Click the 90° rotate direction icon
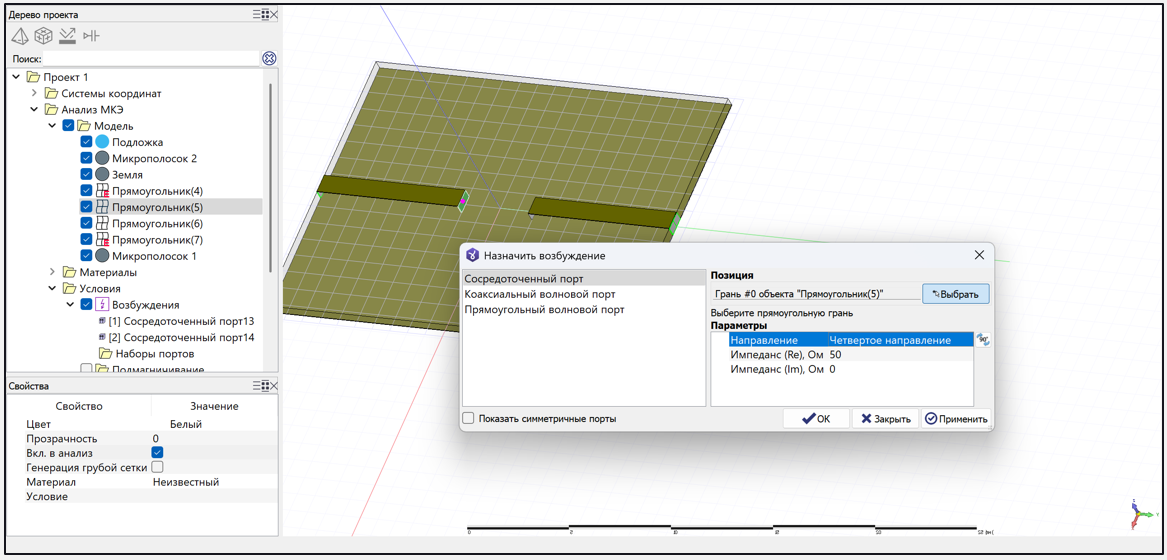Viewport: 1167px width, 560px height. [x=983, y=340]
